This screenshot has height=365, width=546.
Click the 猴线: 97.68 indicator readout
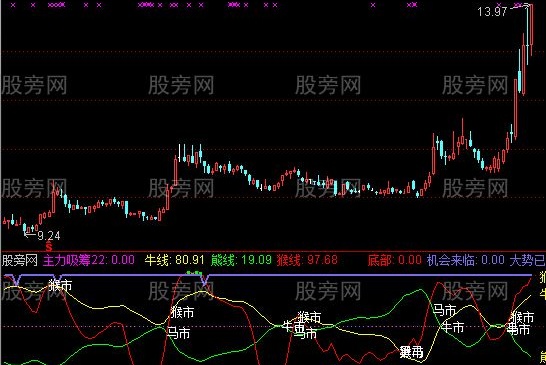[307, 260]
